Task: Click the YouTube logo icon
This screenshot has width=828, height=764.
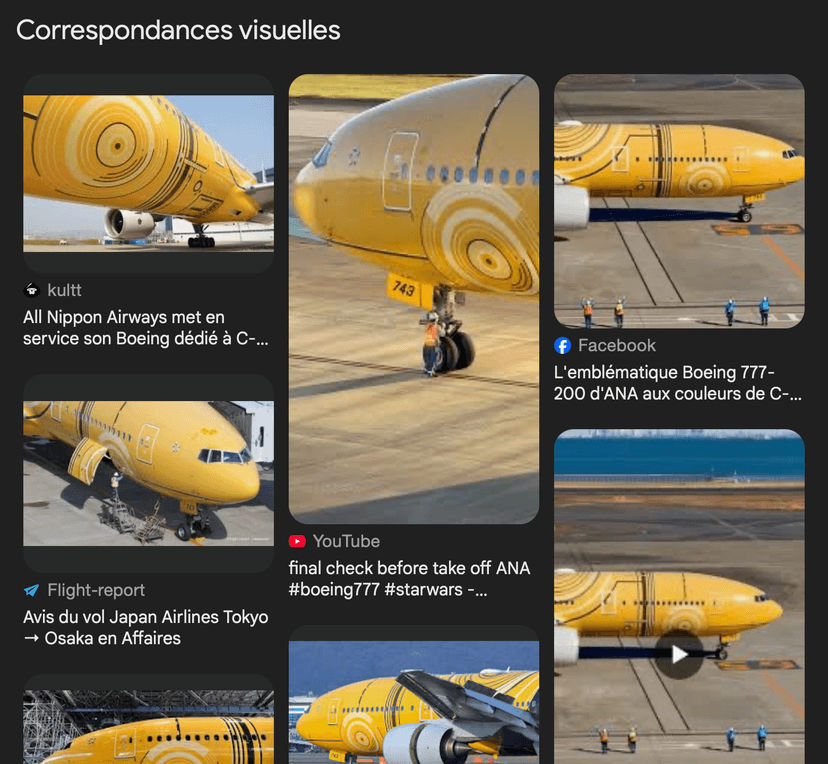Action: coord(297,541)
